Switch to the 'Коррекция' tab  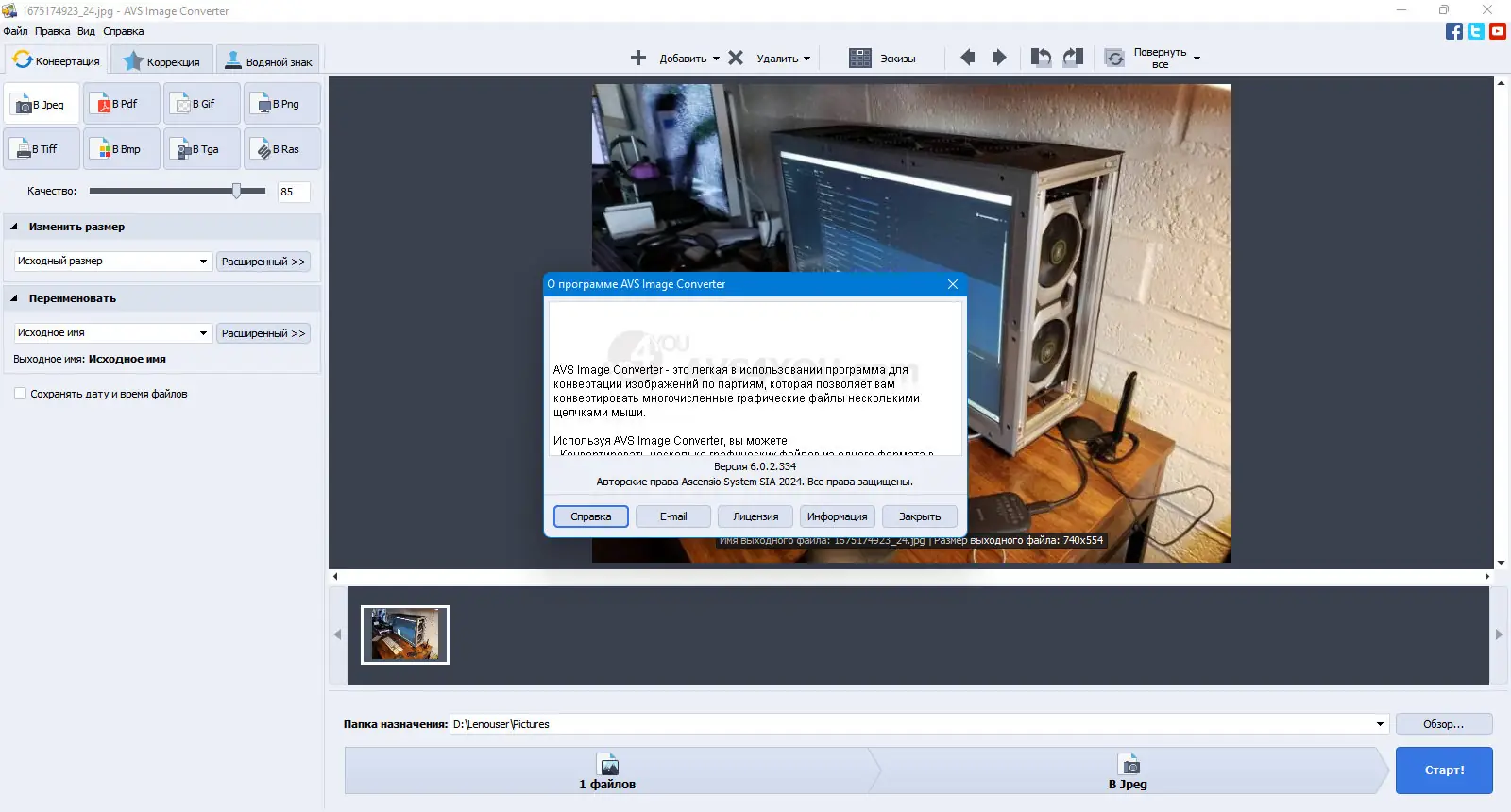161,61
